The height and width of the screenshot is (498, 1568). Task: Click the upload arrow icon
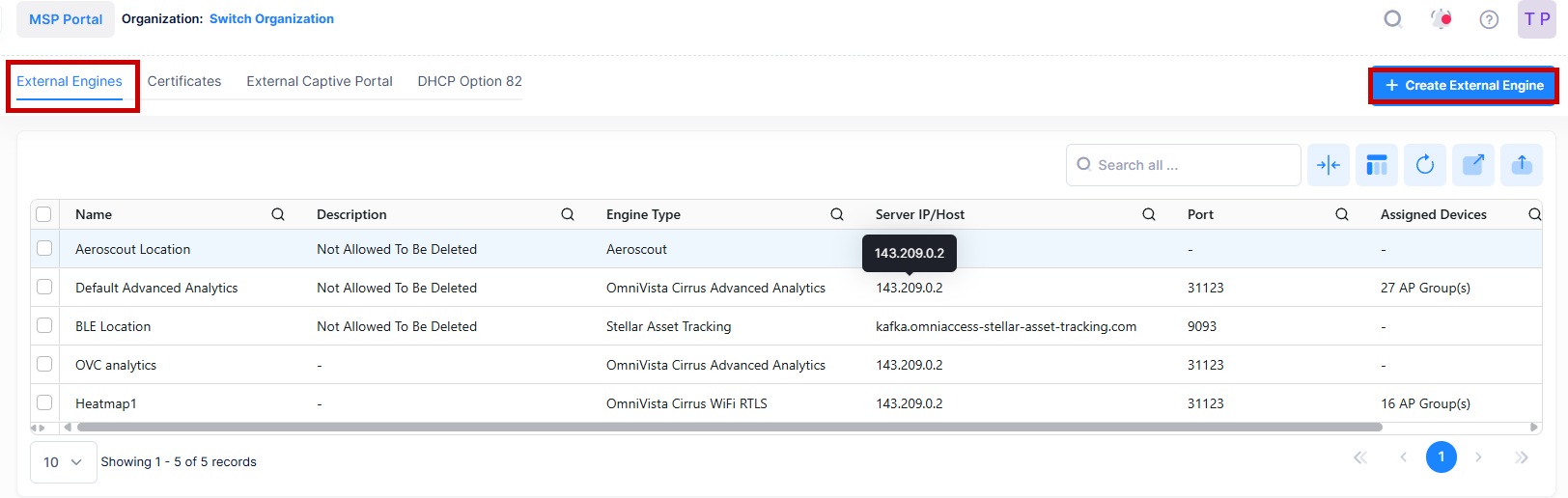coord(1522,165)
